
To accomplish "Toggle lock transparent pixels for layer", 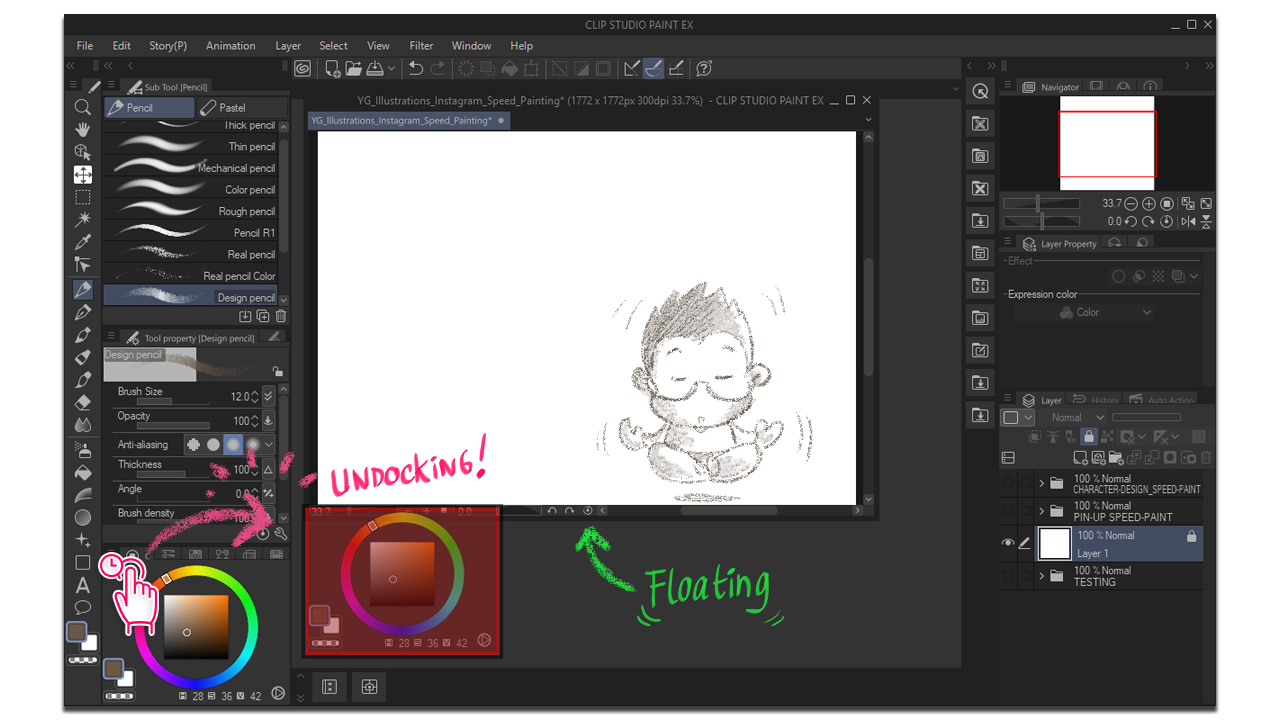I will tap(1106, 436).
